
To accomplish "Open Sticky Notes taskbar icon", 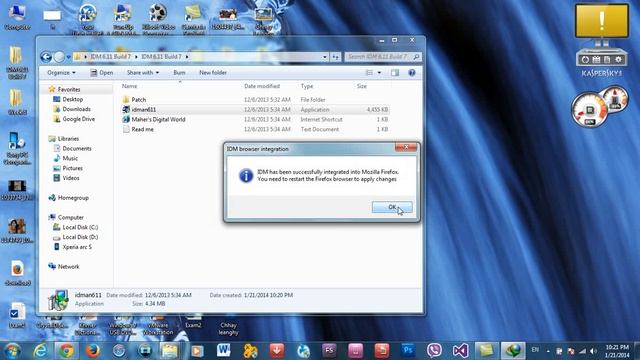I will [486, 351].
